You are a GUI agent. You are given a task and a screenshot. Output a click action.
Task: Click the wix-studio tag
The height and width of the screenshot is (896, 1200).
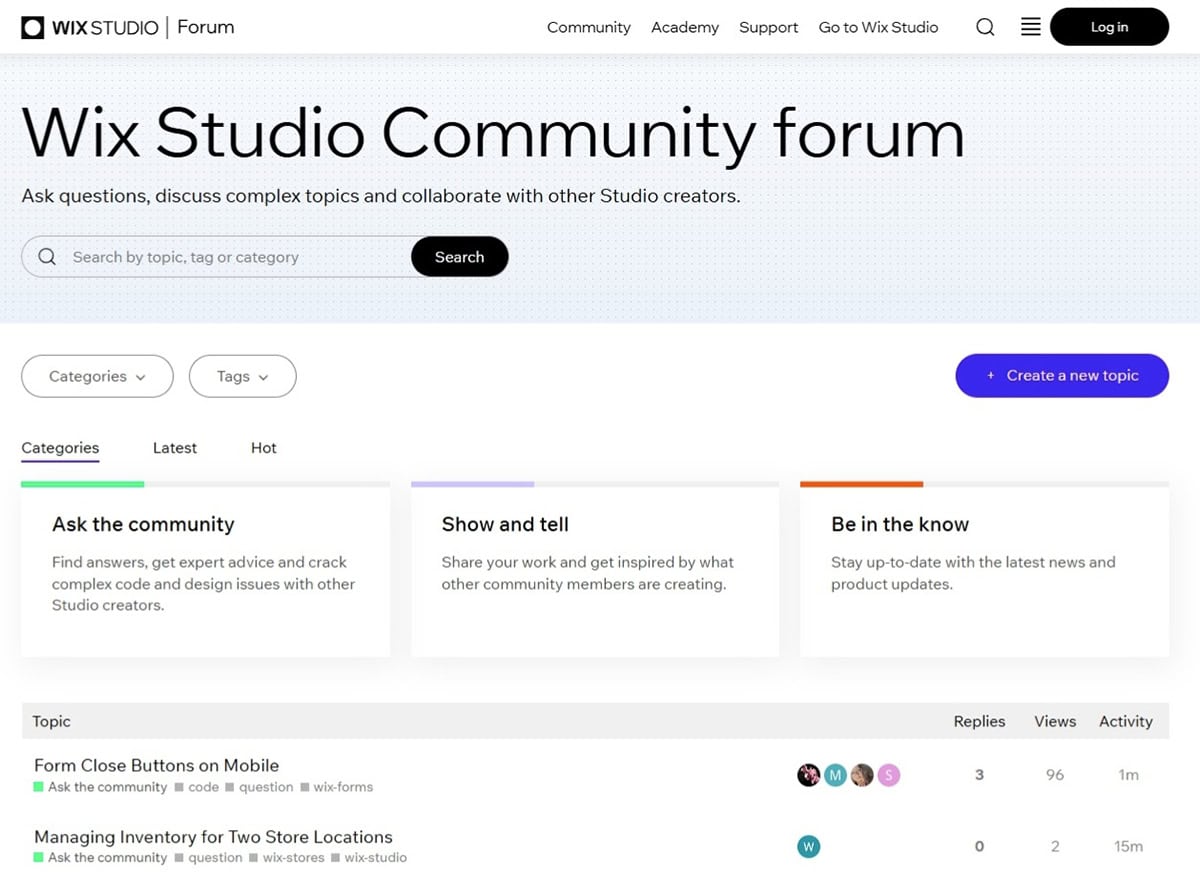click(x=369, y=858)
